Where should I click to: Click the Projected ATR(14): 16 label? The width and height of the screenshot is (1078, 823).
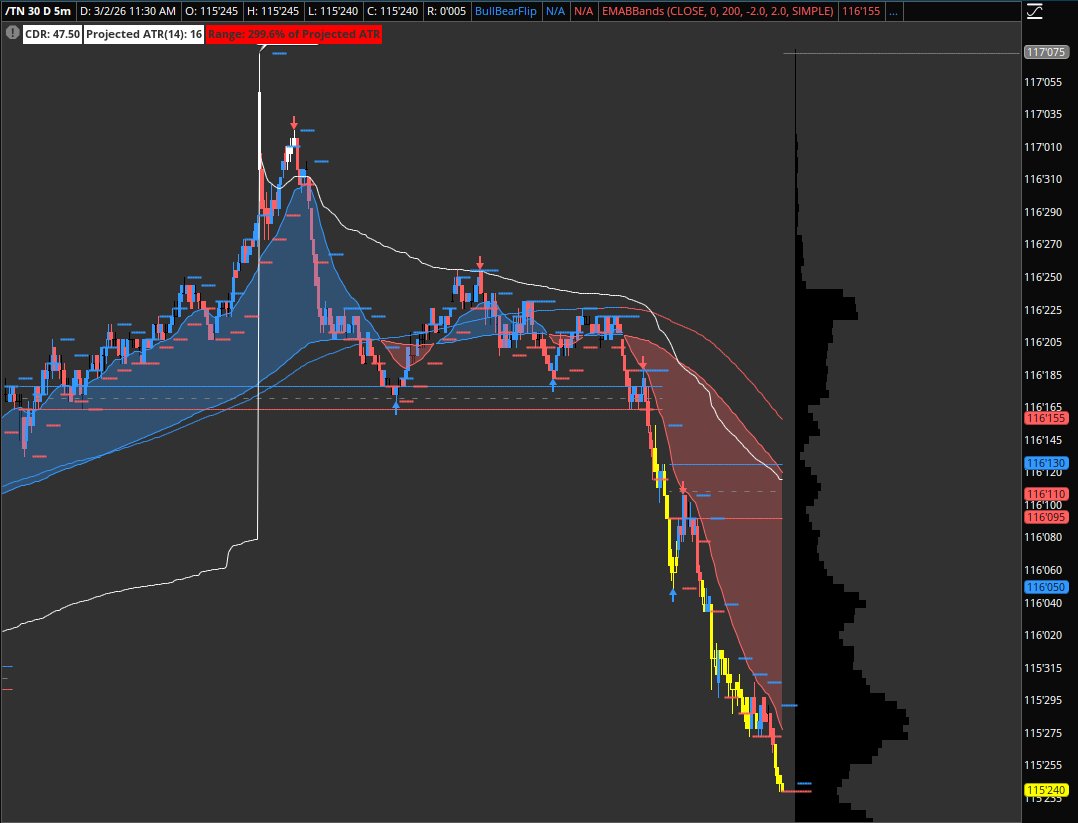(x=140, y=33)
